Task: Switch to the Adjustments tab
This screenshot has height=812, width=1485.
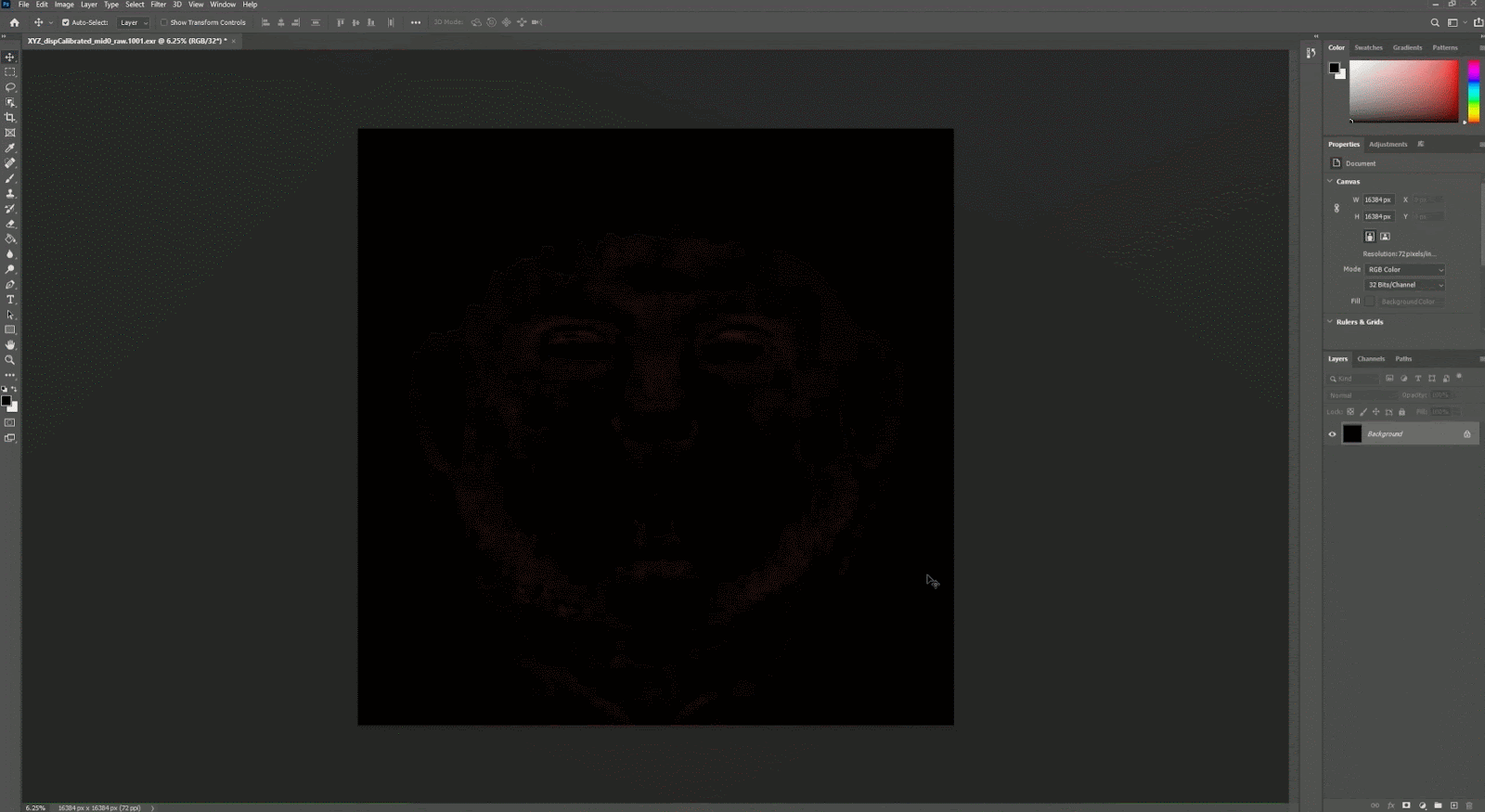Action: click(1388, 144)
